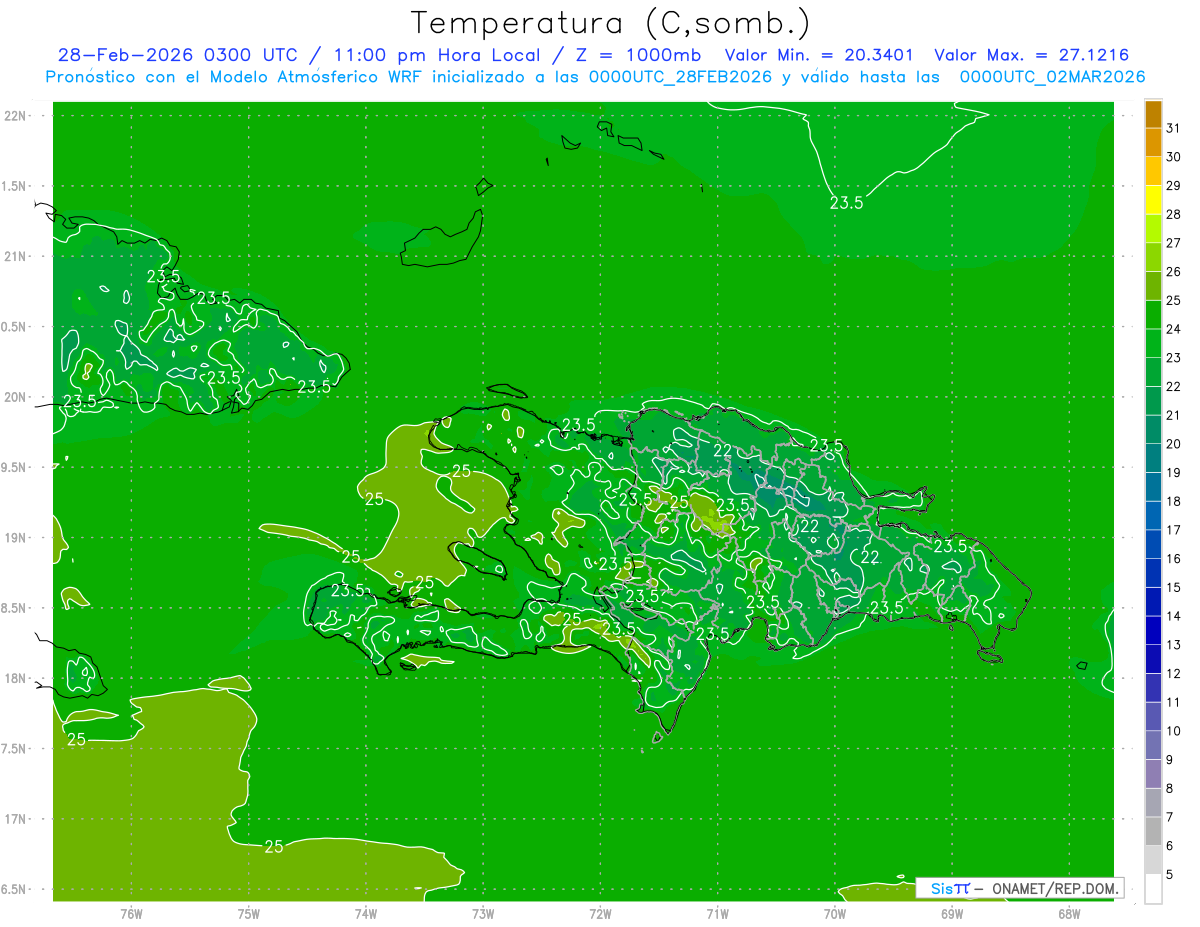Viewport: 1200px width, 927px height.
Task: Click the color scale number 26
Action: [1173, 272]
